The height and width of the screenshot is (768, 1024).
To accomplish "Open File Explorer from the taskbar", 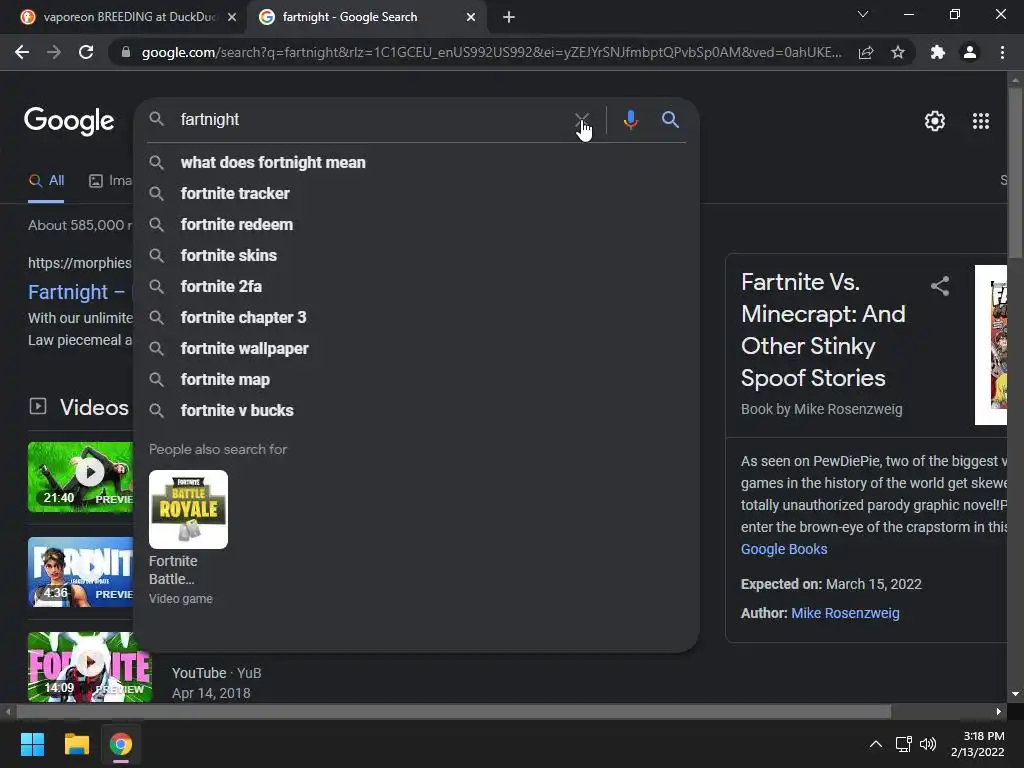I will [x=76, y=744].
